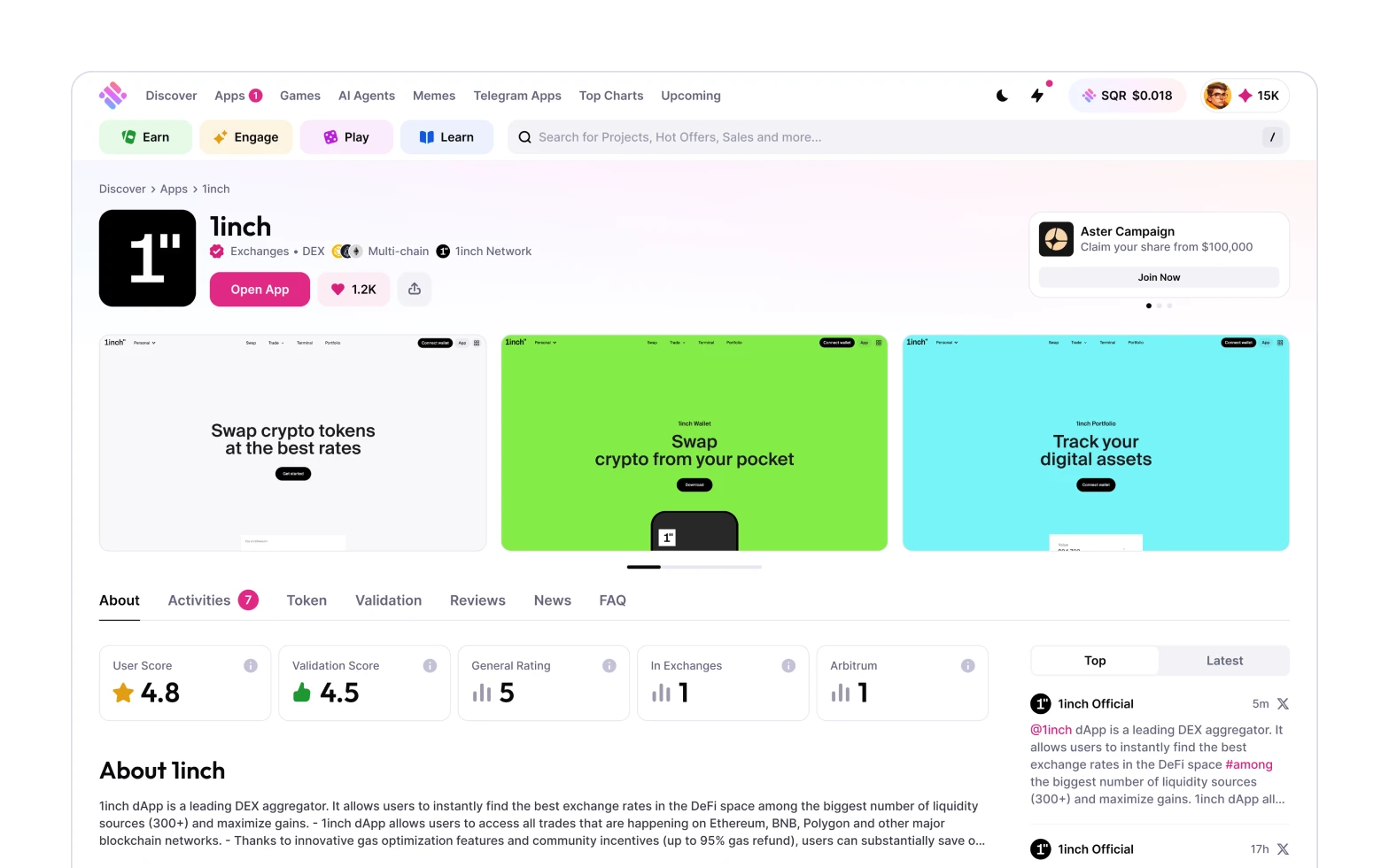Select the second campaign carousel dot
The height and width of the screenshot is (868, 1389).
pyautogui.click(x=1159, y=306)
